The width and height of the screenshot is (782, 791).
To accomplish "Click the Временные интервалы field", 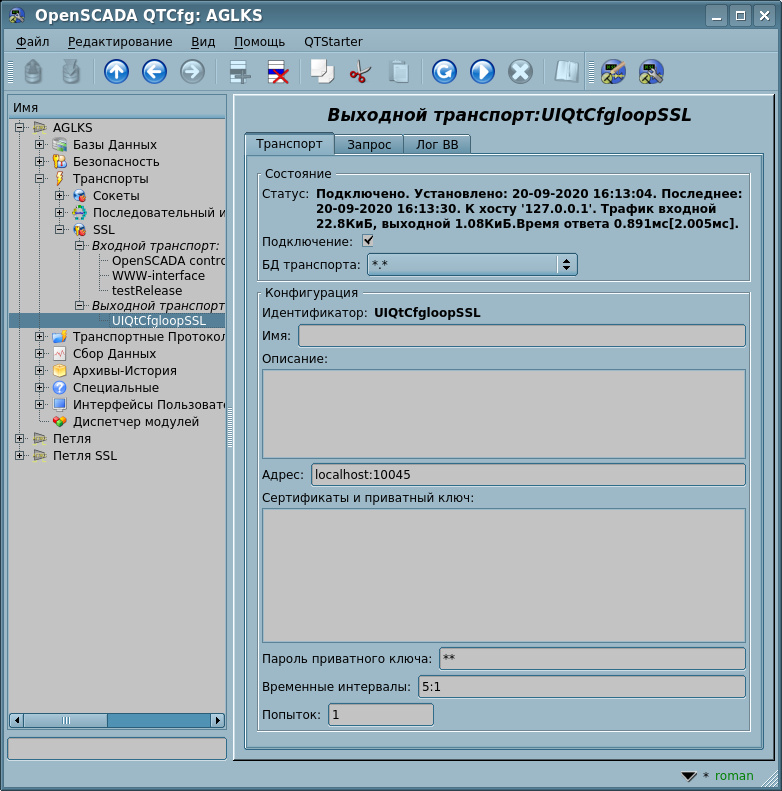I will click(582, 687).
